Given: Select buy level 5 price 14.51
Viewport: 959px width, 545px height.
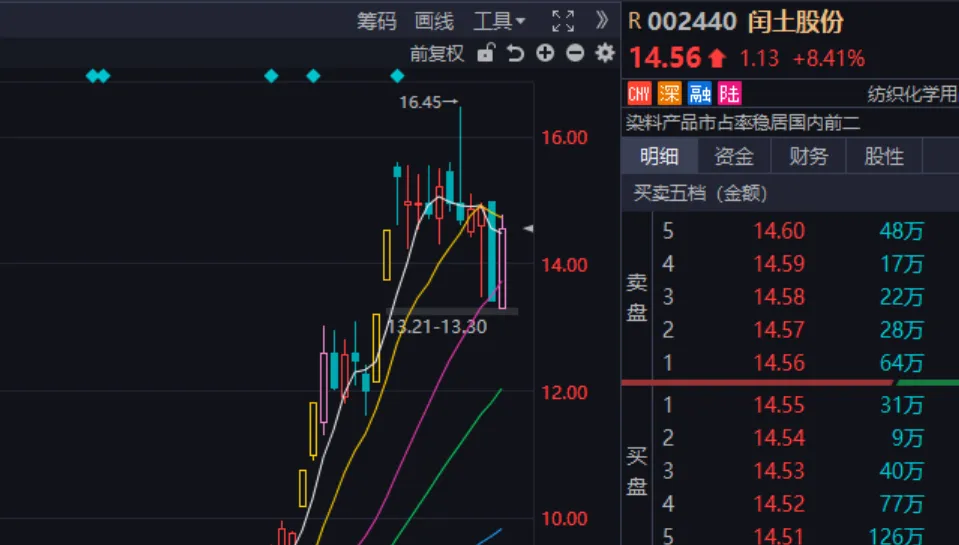Looking at the screenshot, I should (779, 536).
